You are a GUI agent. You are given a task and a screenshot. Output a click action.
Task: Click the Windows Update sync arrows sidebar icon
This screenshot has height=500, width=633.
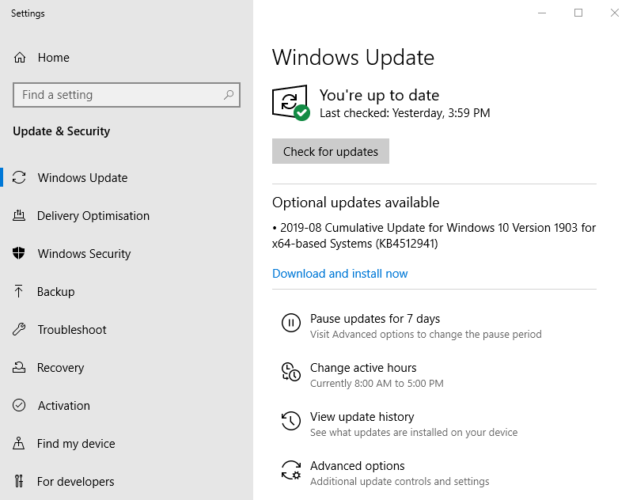click(19, 178)
